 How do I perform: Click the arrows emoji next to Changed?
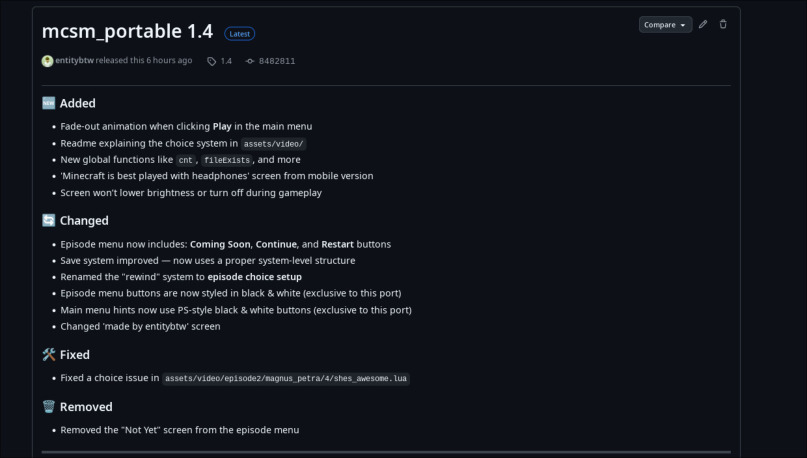(49, 220)
